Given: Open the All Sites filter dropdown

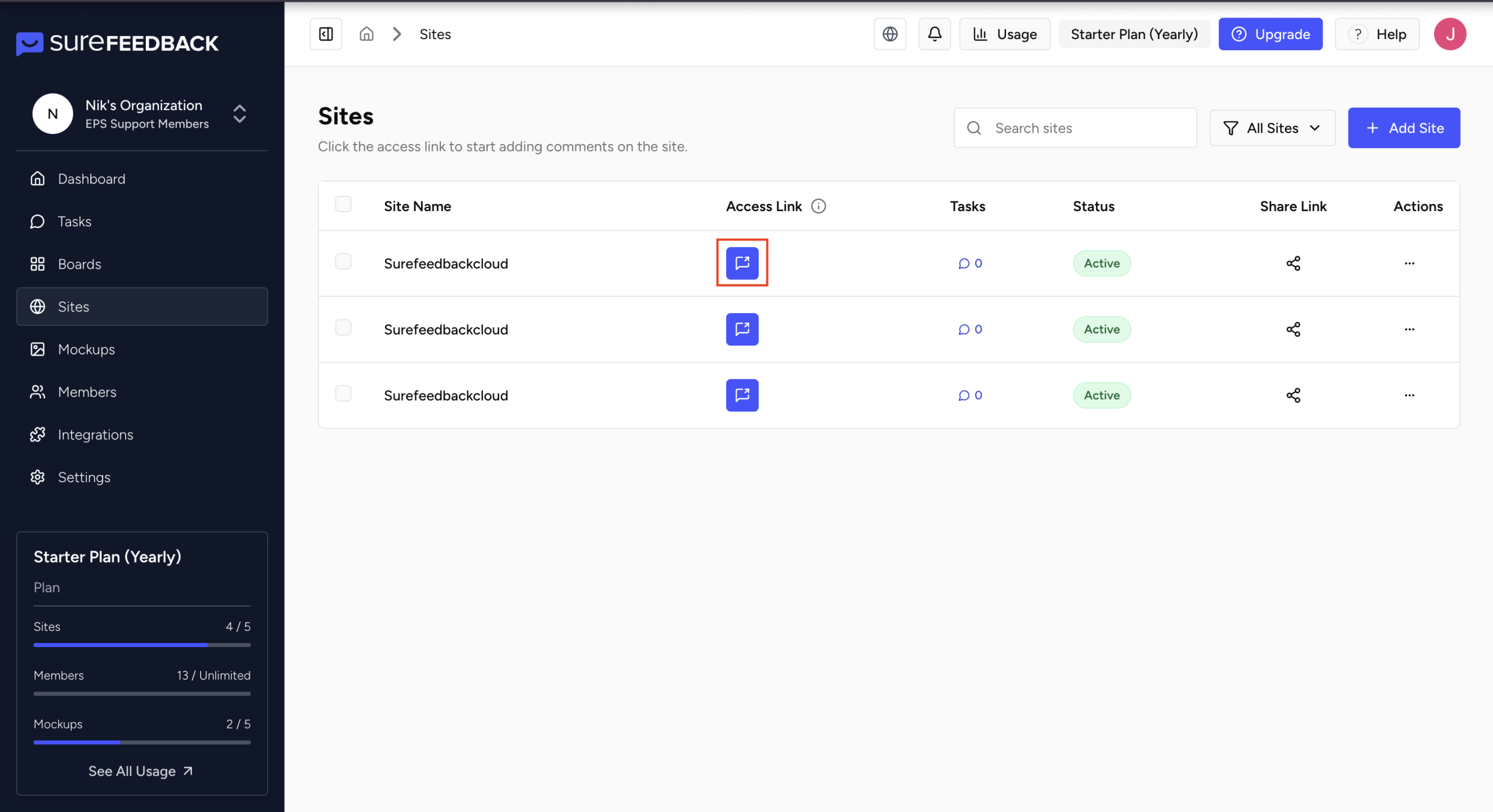Looking at the screenshot, I should click(x=1272, y=128).
